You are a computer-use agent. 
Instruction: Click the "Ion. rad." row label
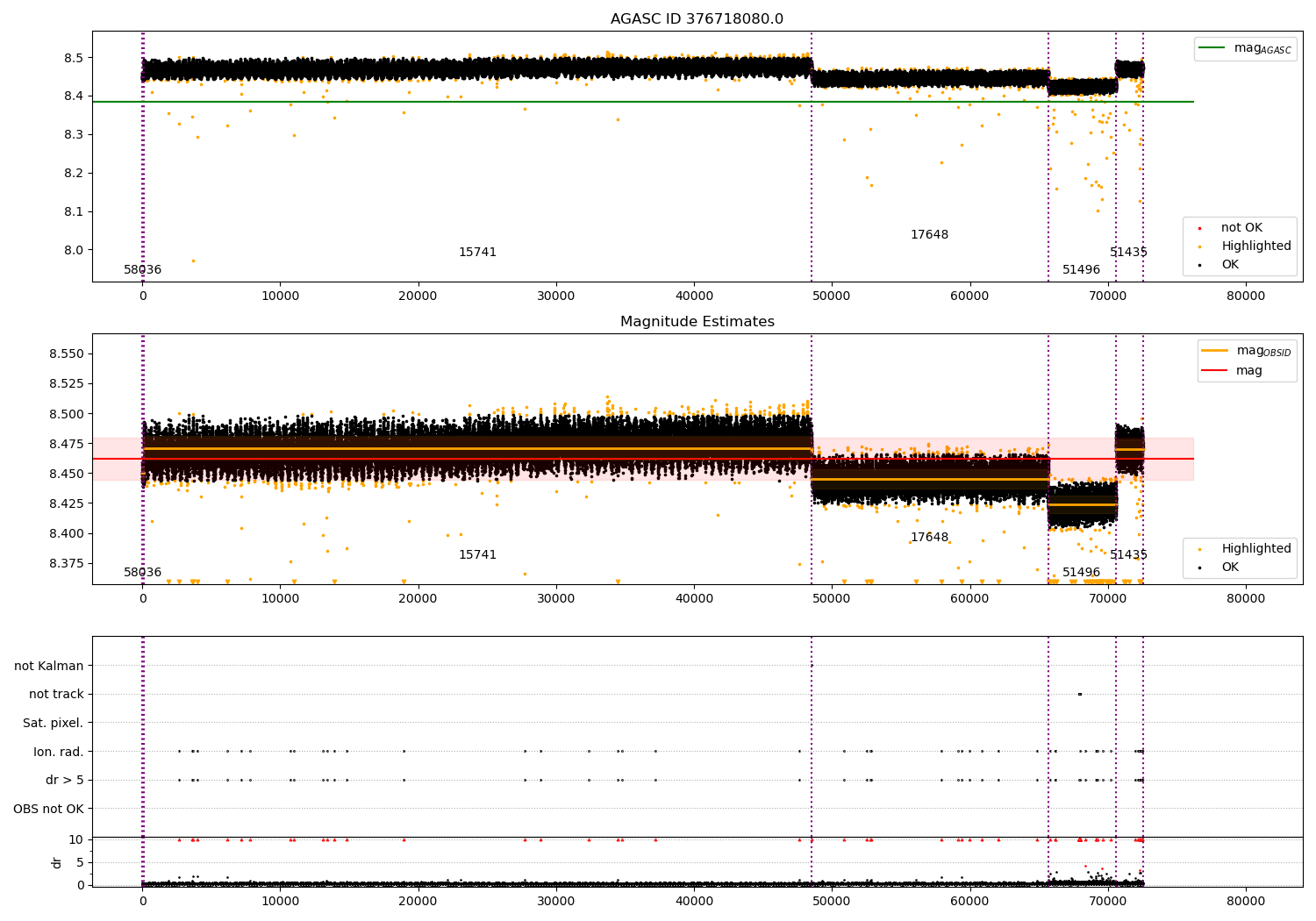click(x=59, y=752)
